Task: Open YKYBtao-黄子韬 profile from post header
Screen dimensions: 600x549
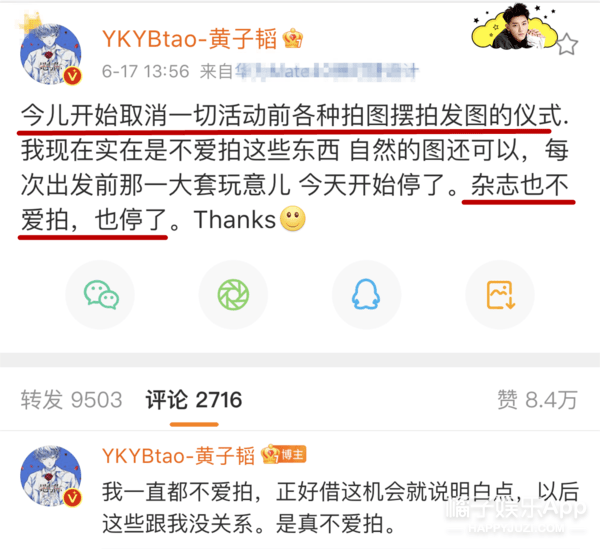Action: point(189,39)
